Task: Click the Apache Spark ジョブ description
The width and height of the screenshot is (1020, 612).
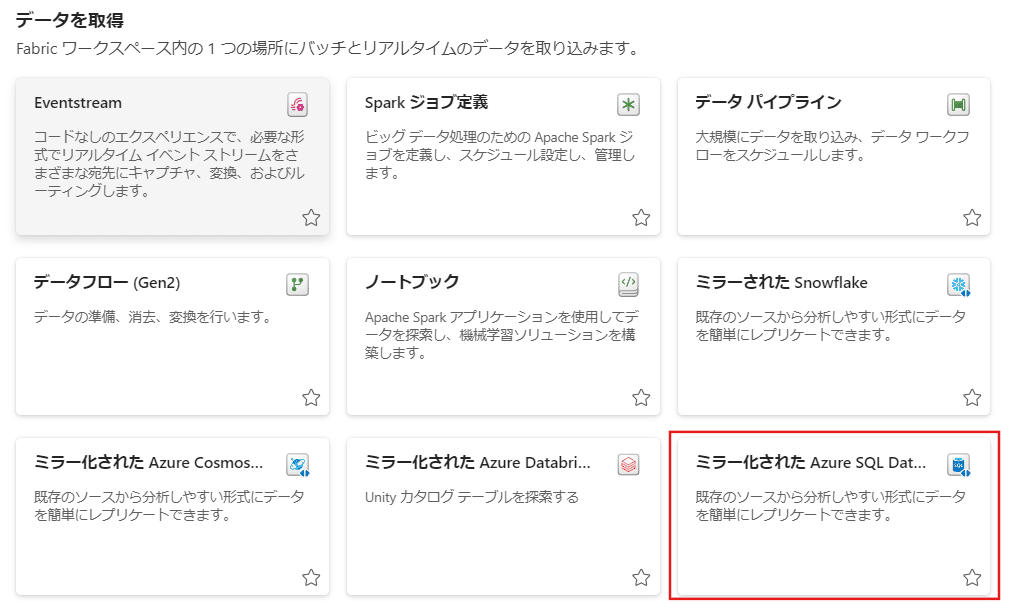Action: point(500,155)
